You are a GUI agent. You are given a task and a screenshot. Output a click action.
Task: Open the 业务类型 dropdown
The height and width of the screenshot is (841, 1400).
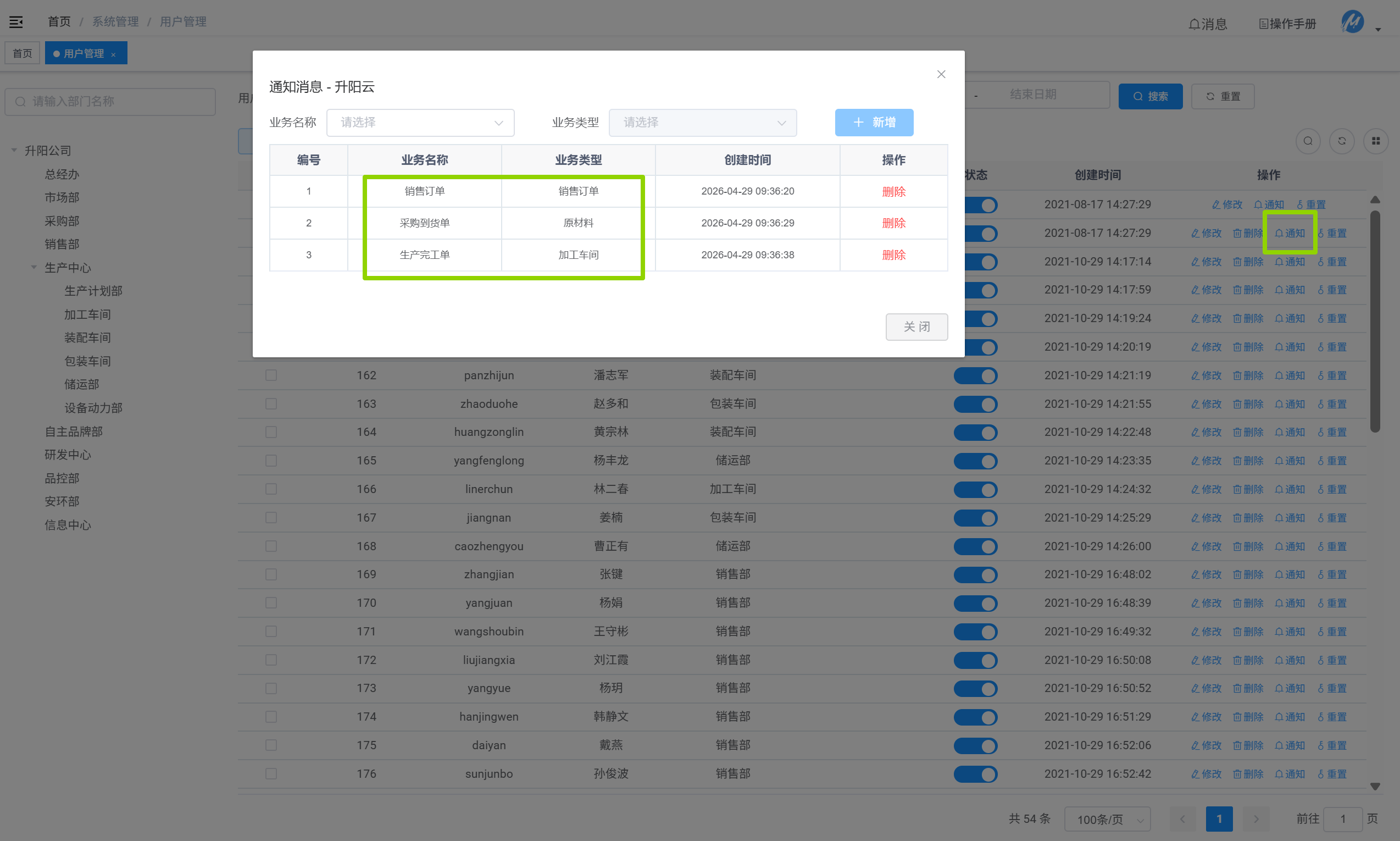point(703,123)
